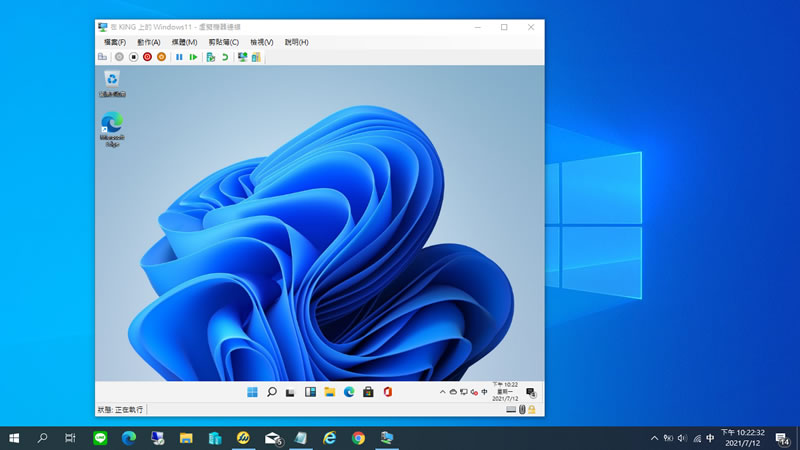This screenshot has width=800, height=450.
Task: Click the keyboard status icon in status bar
Action: tap(511, 410)
